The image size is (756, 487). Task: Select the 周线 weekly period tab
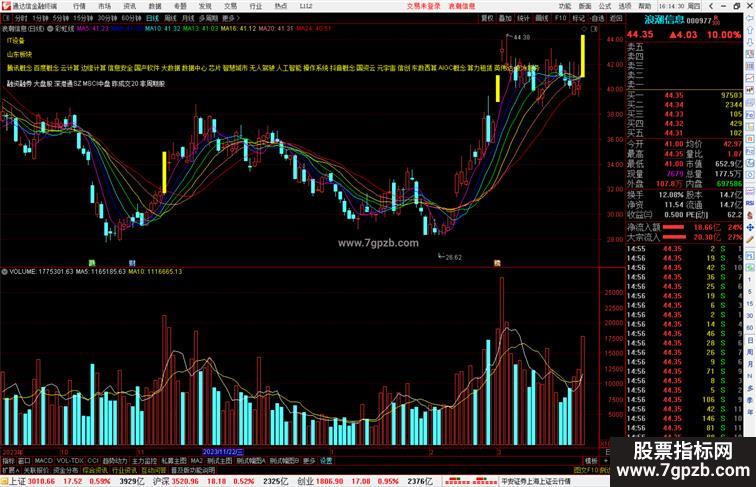click(x=170, y=18)
